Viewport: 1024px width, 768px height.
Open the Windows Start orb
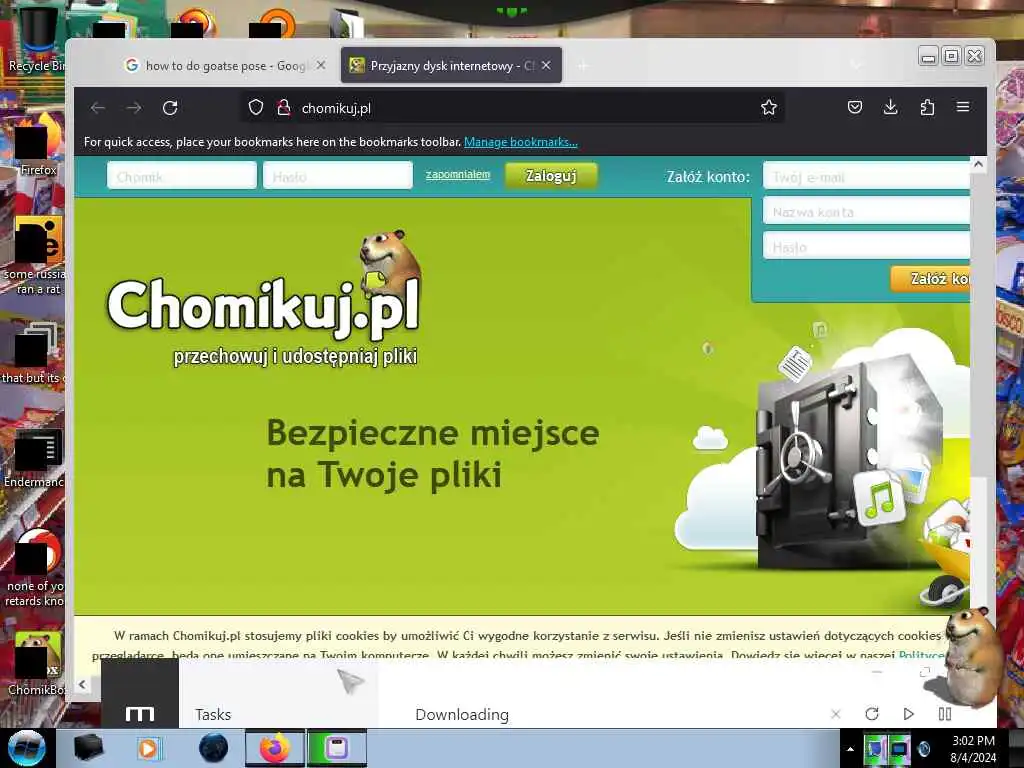click(x=27, y=748)
